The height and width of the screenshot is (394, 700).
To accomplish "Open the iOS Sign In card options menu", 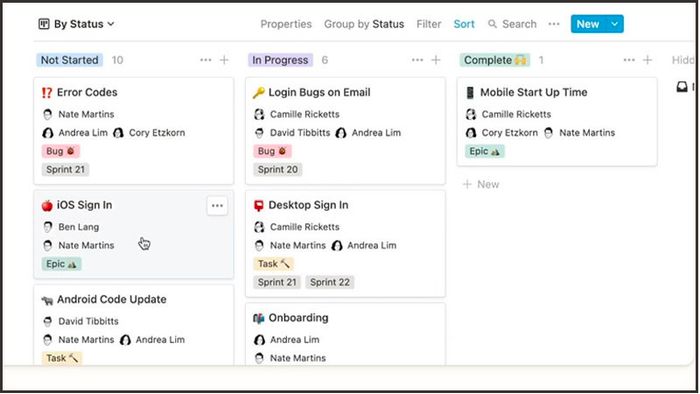I will 217,206.
